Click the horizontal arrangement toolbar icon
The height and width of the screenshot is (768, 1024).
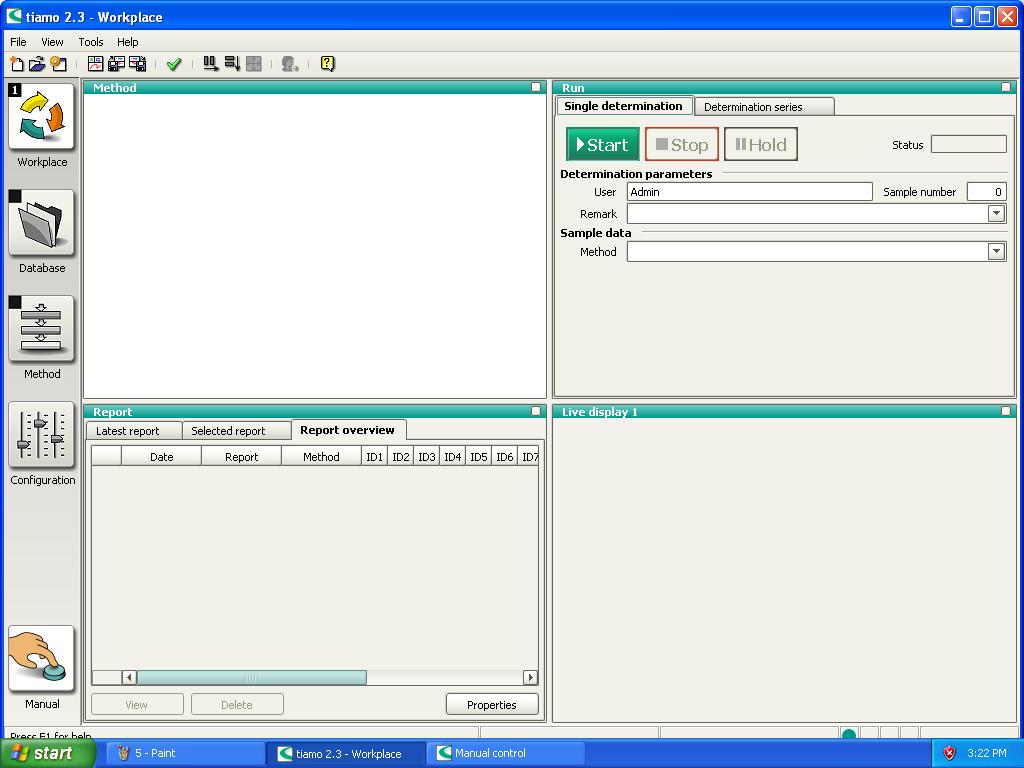[x=210, y=64]
